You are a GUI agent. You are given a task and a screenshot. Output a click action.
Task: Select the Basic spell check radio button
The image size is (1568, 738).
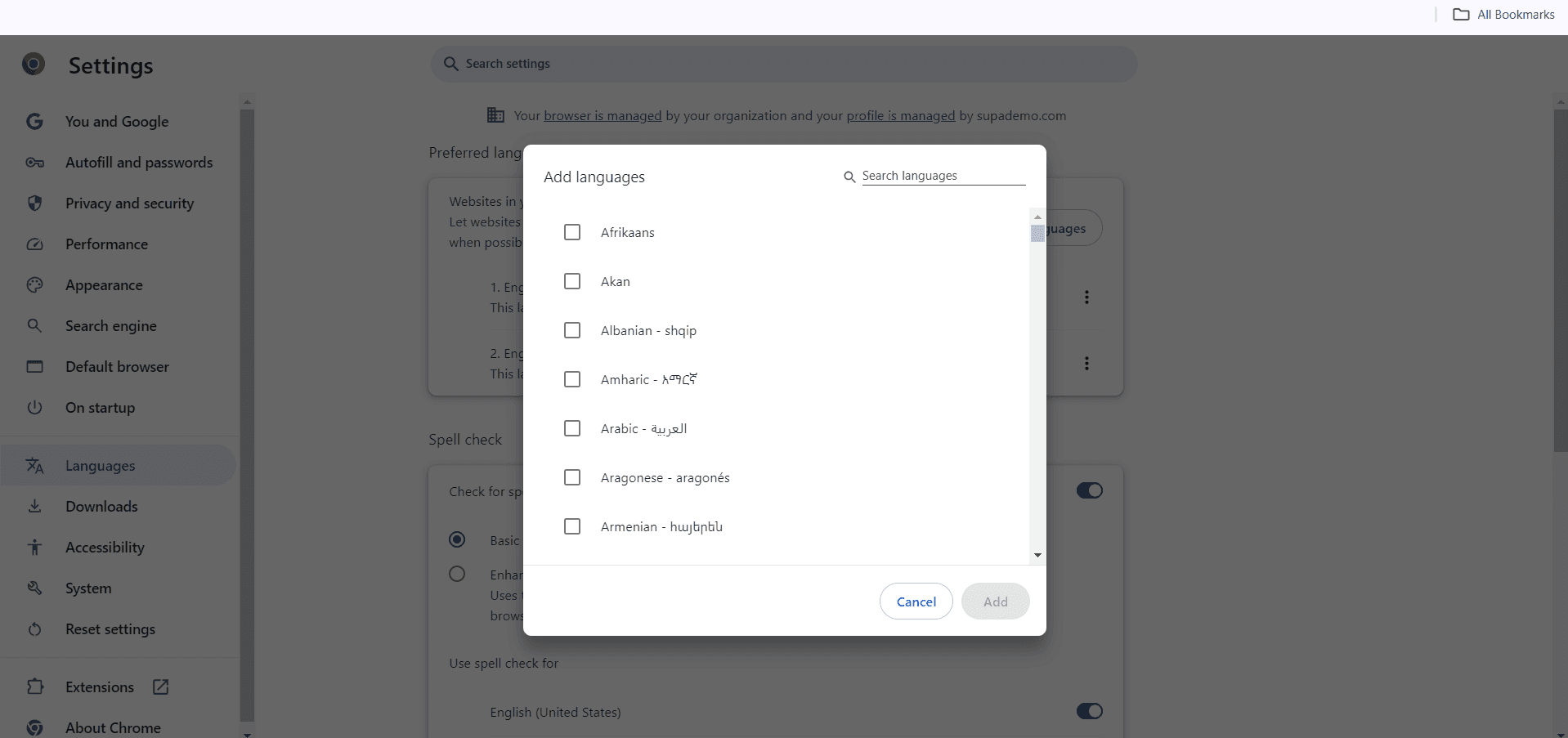click(x=457, y=540)
